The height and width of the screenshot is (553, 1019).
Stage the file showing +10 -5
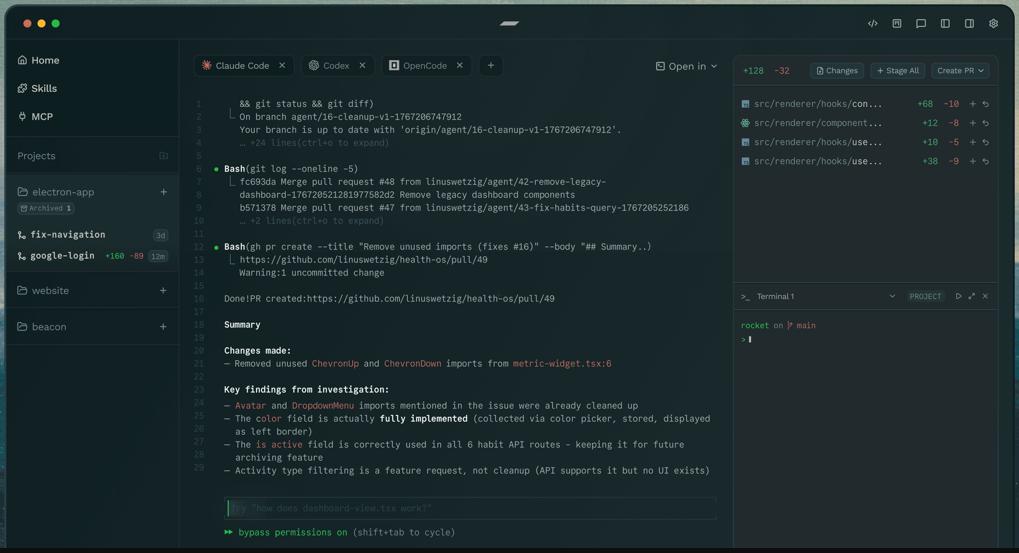(972, 142)
